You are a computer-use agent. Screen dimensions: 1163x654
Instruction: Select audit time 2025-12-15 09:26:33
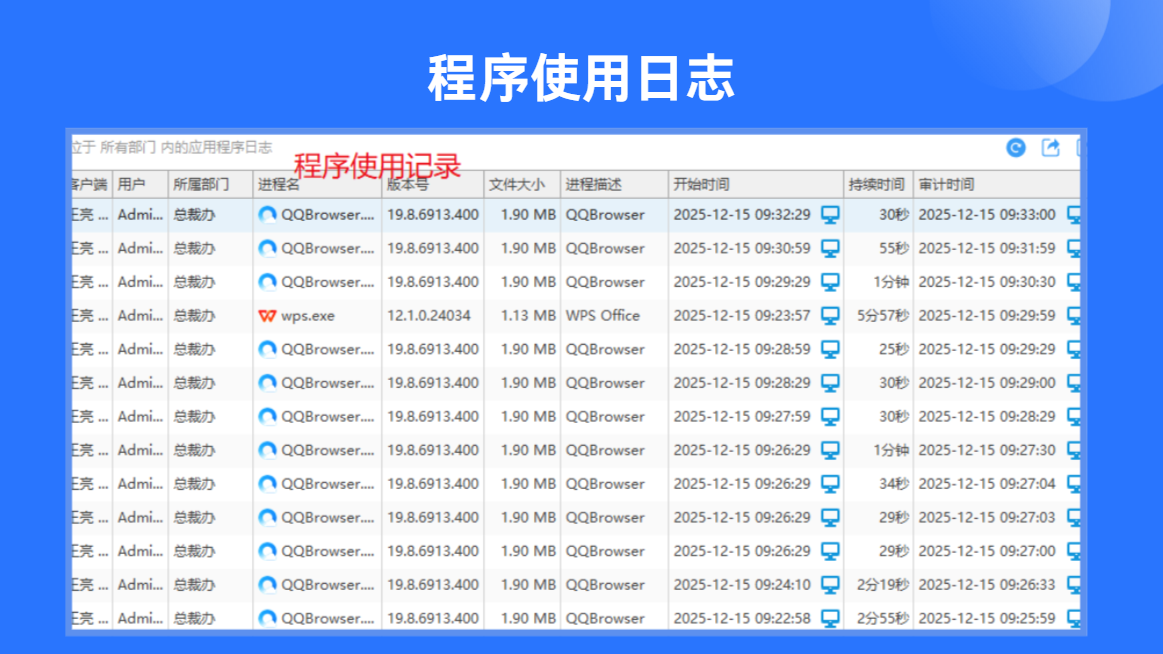986,585
